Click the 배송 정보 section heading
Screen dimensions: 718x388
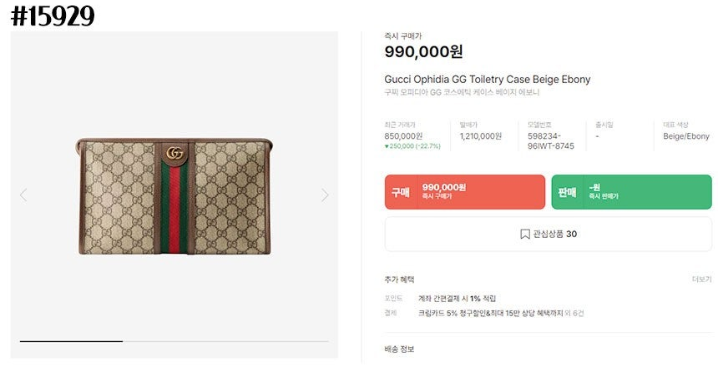399,349
